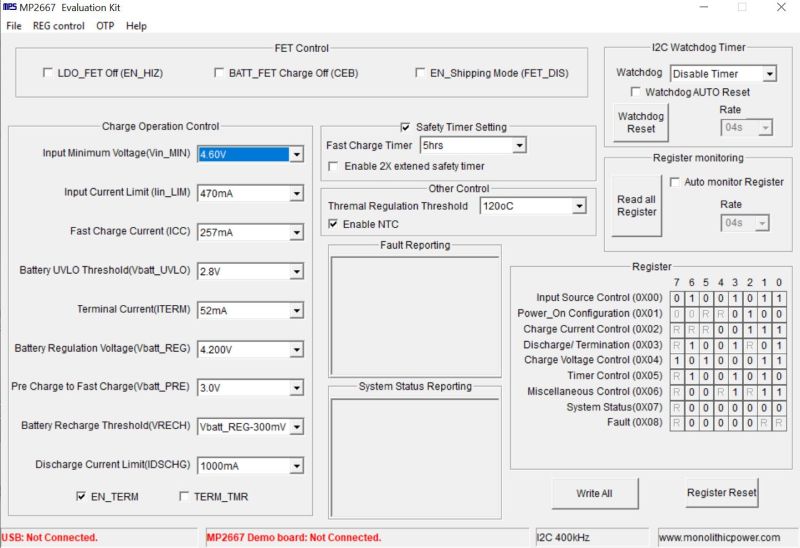Click the Input Source Control (0X00) label

point(599,297)
